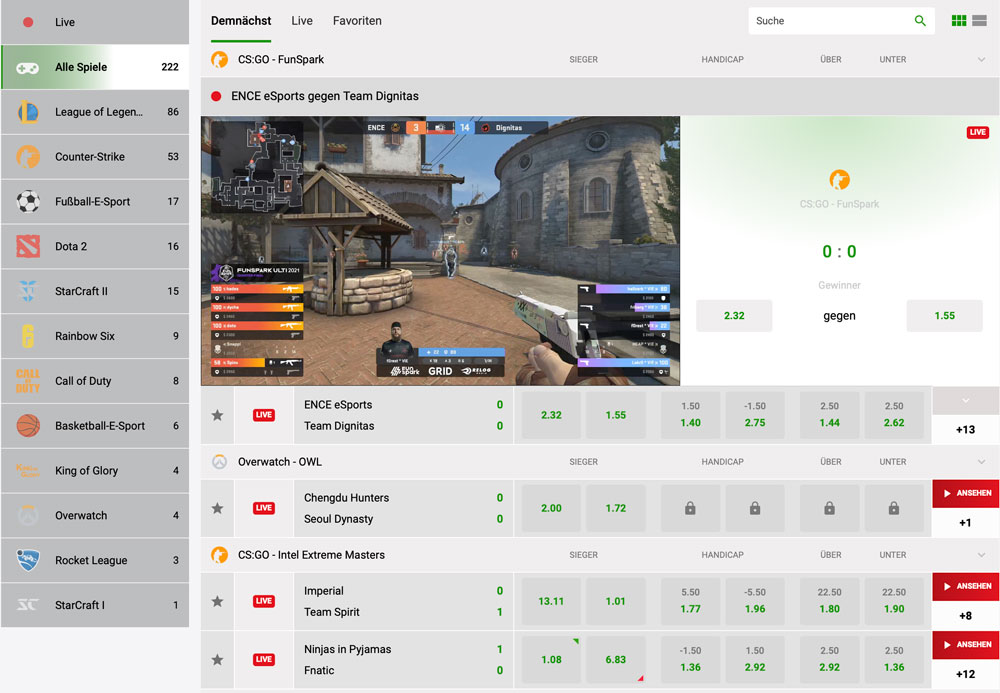The width and height of the screenshot is (1000, 693).
Task: Click the CS:GO Intel Extreme Masters icon
Action: pos(219,555)
